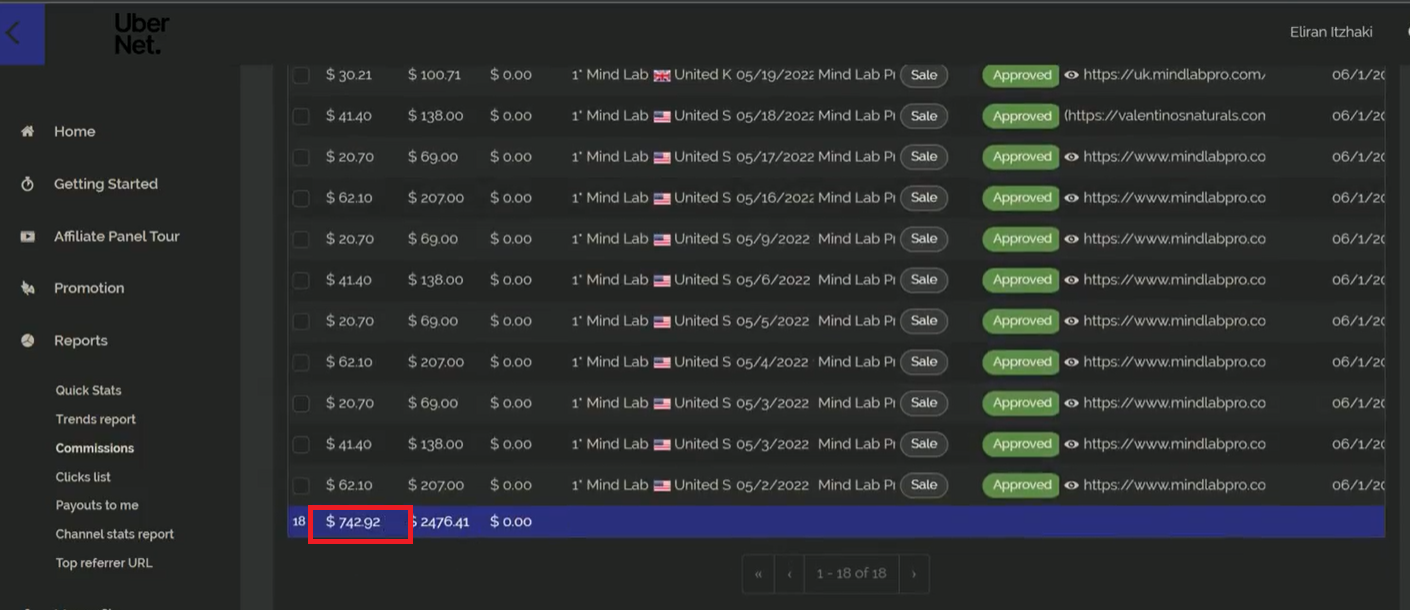Tick the checkbox on the 05/5/2022 row
1410x610 pixels.
[x=301, y=321]
